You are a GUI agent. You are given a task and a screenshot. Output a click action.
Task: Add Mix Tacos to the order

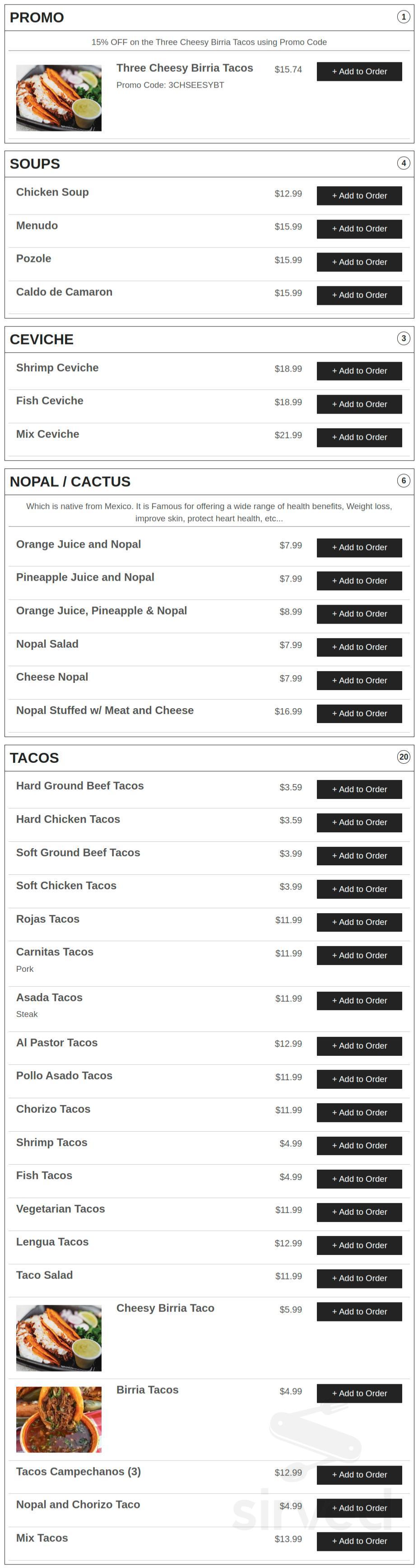[359, 1540]
